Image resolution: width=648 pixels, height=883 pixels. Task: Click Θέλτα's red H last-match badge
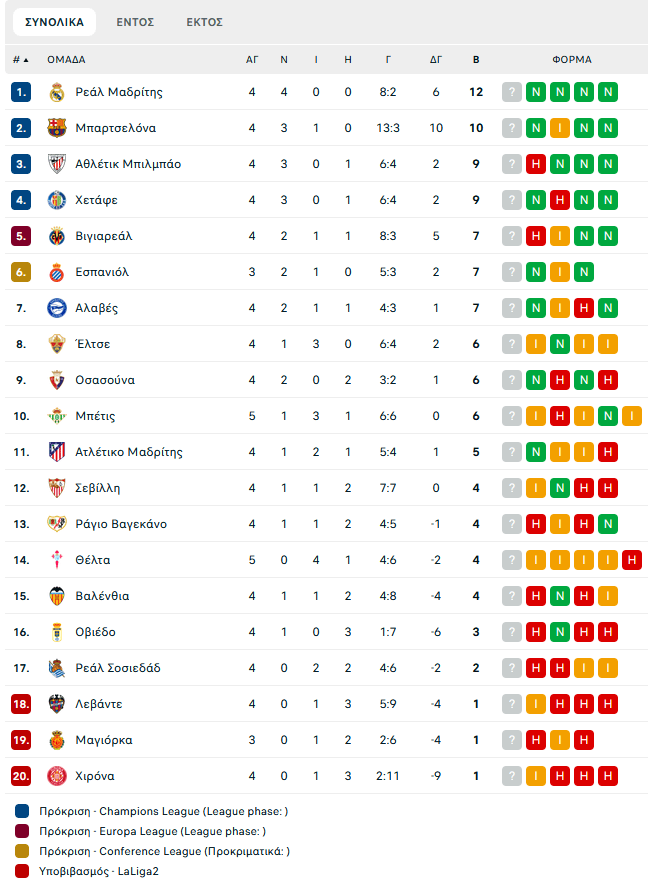[x=631, y=560]
